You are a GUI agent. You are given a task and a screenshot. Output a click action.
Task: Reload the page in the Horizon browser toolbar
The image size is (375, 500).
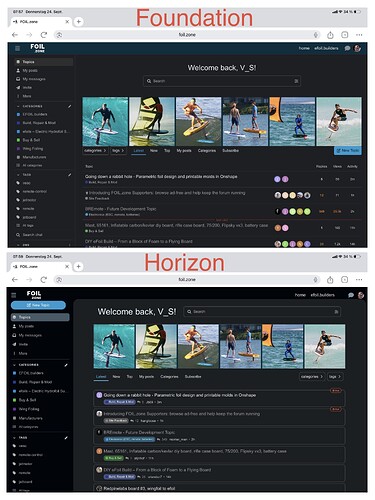tap(44, 280)
